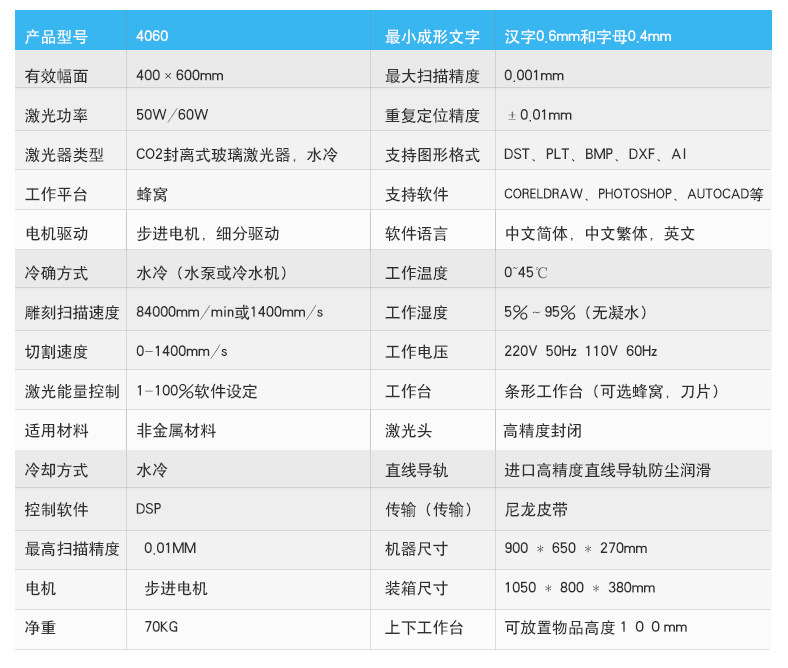Select '84000mm/min或1400mm/s' value
The image size is (788, 668).
click(x=230, y=312)
